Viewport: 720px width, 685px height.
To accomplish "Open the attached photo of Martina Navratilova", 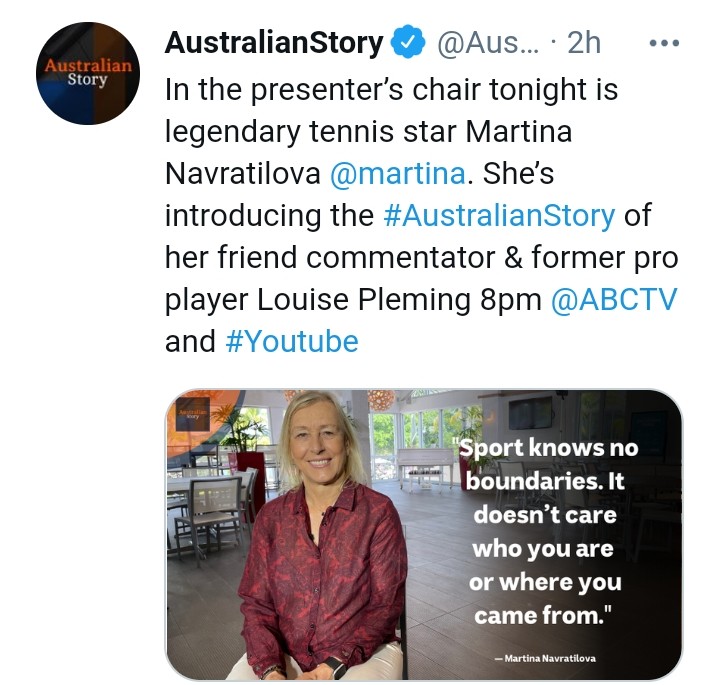I will click(423, 535).
